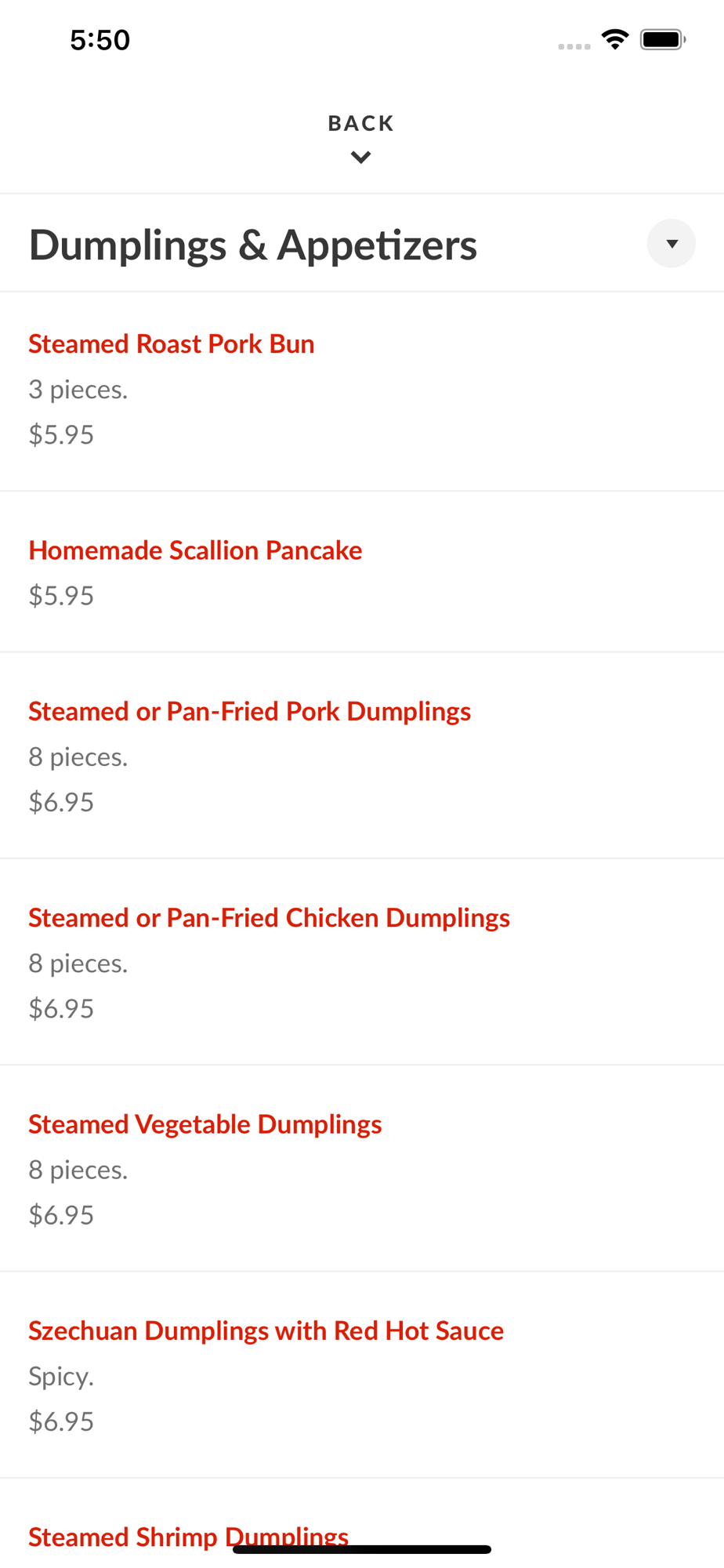The width and height of the screenshot is (724, 1568).
Task: Tap the $5.95 price under Scallion Pancake
Action: coord(61,596)
